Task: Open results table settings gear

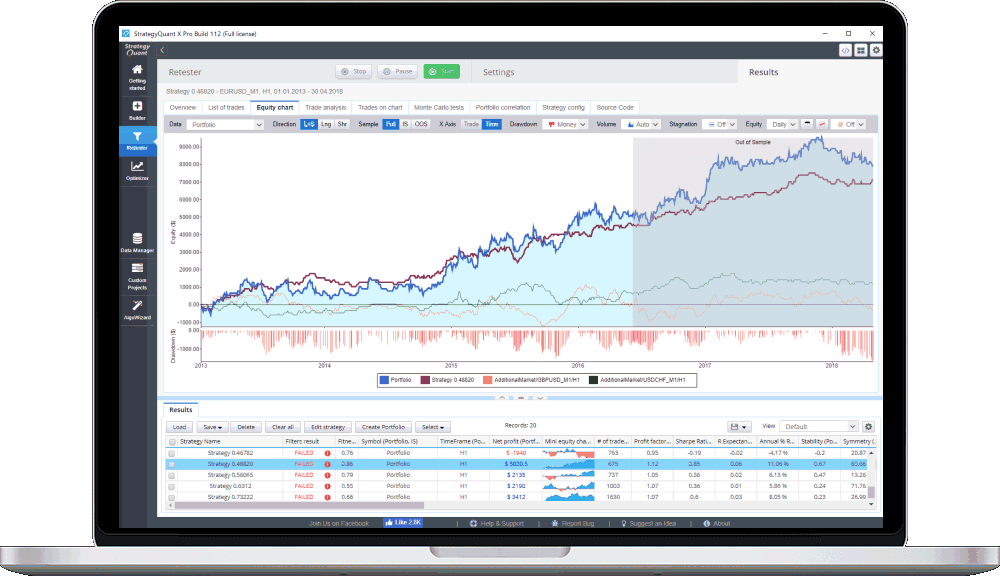Action: pyautogui.click(x=868, y=426)
